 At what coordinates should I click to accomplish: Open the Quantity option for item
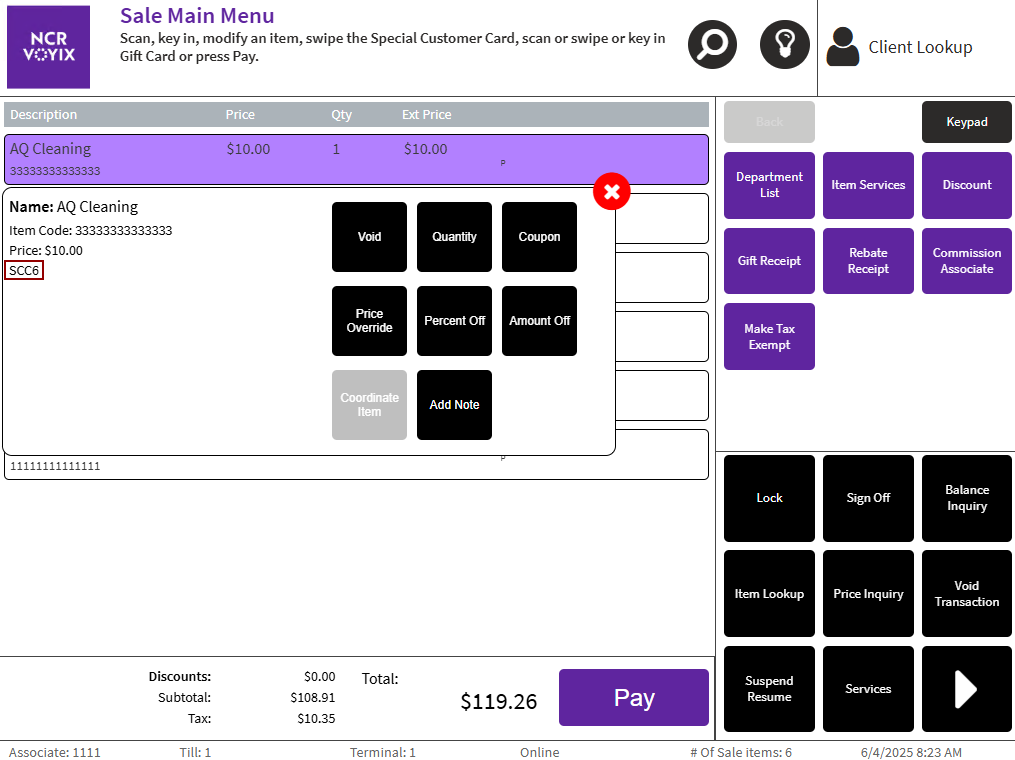coord(454,237)
